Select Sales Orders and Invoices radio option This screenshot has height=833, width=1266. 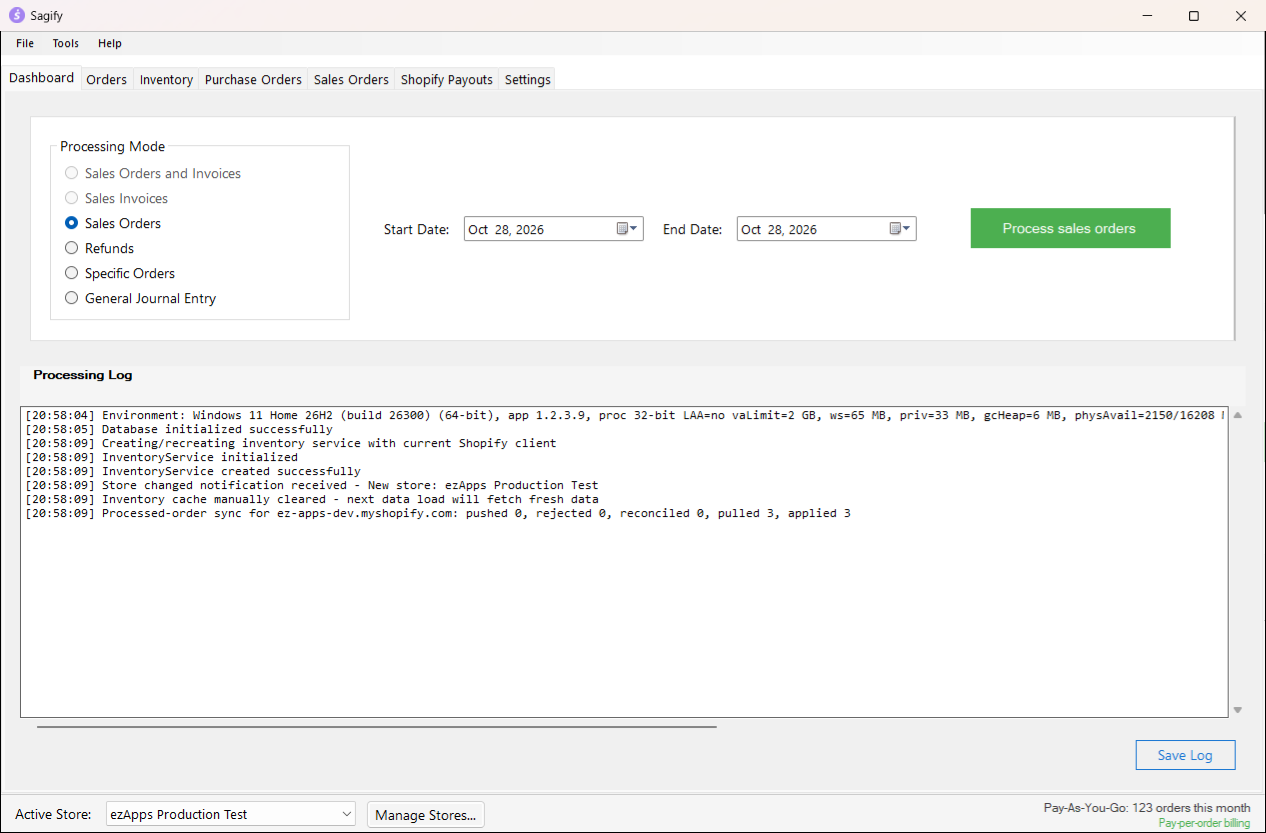[x=153, y=173]
